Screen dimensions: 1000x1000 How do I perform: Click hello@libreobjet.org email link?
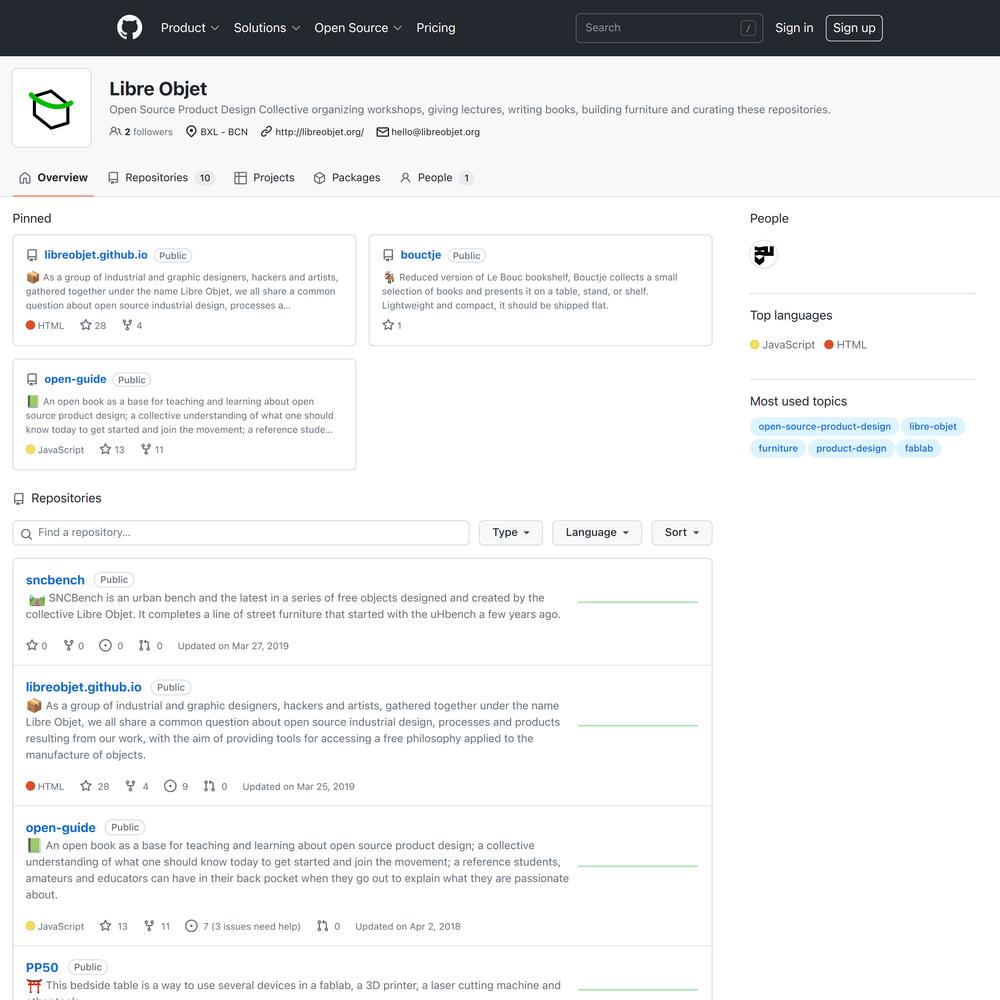435,132
